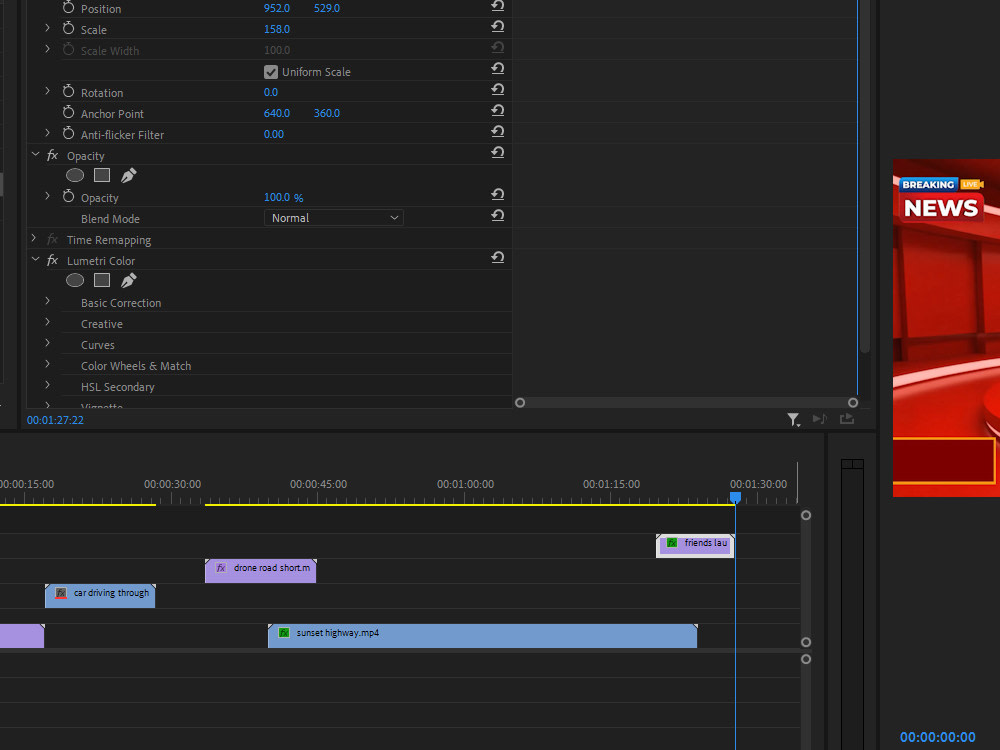Click Position X value 952.0
Viewport: 1000px width, 750px height.
point(277,8)
